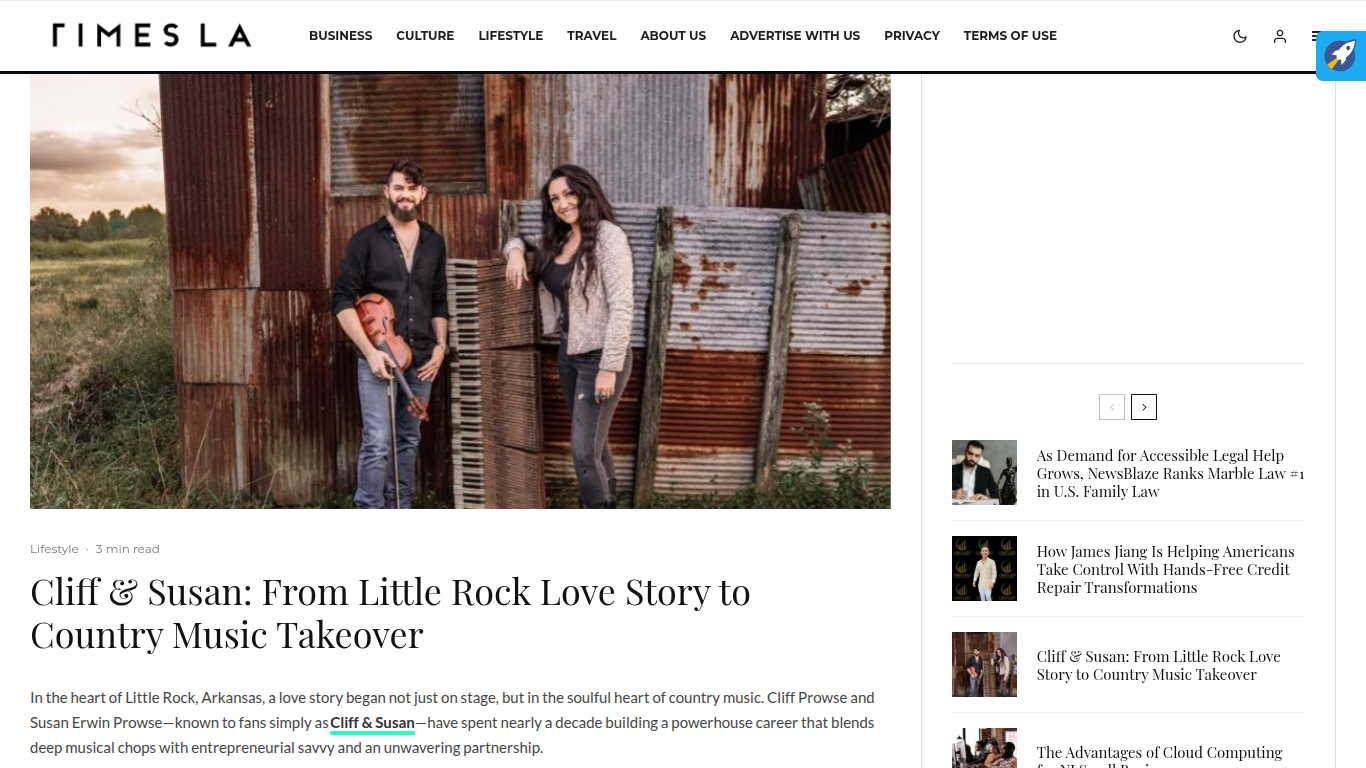Image resolution: width=1366 pixels, height=768 pixels.
Task: Open the user account icon
Action: pos(1279,36)
